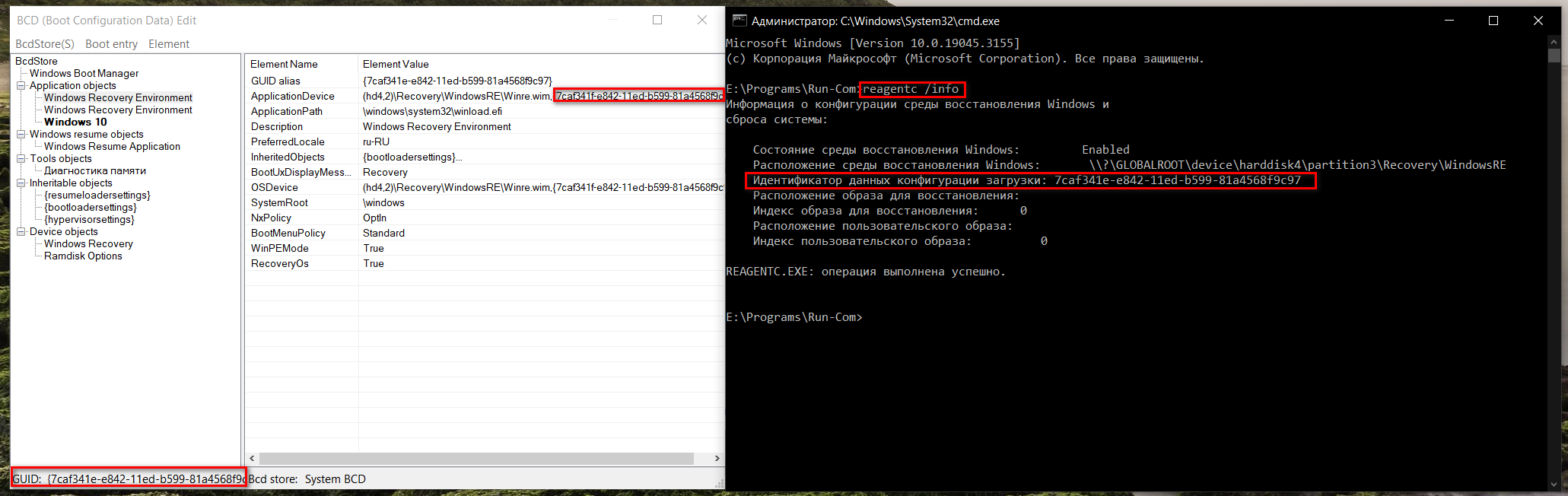
Task: Open the Element menu
Action: [x=169, y=44]
